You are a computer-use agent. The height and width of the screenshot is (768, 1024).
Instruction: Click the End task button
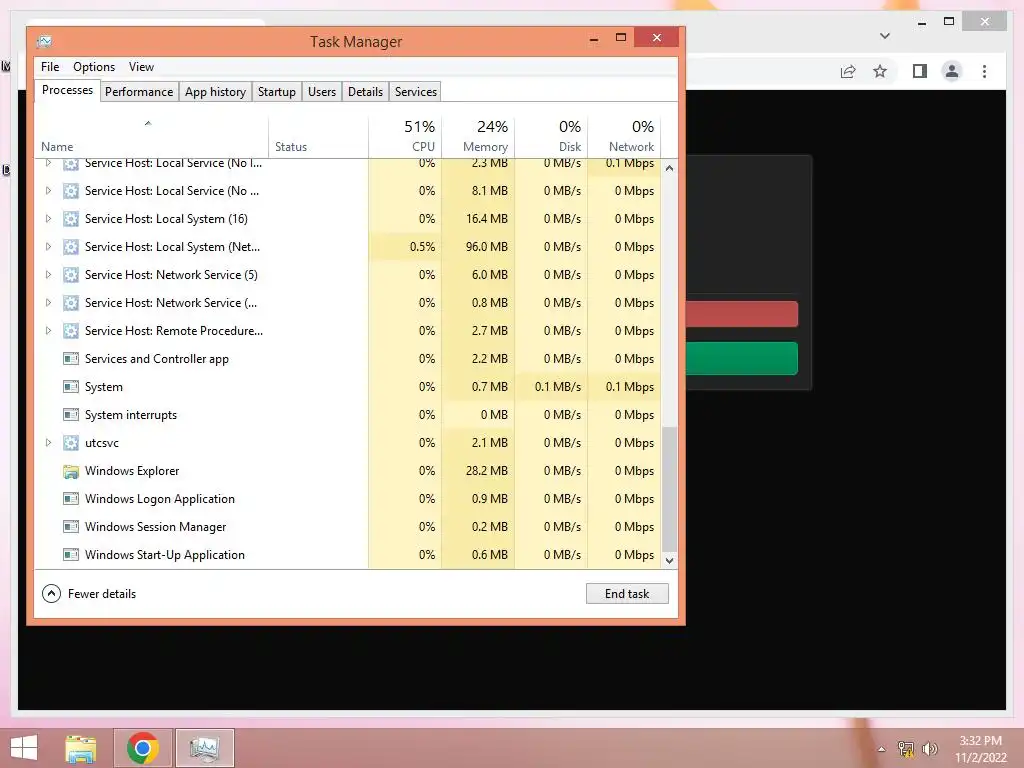tap(627, 594)
